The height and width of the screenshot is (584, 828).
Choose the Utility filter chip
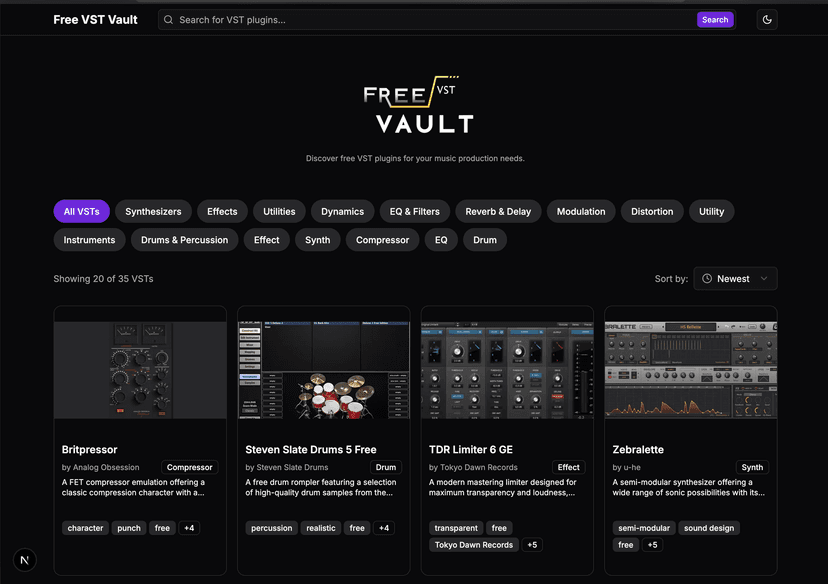[x=711, y=211]
